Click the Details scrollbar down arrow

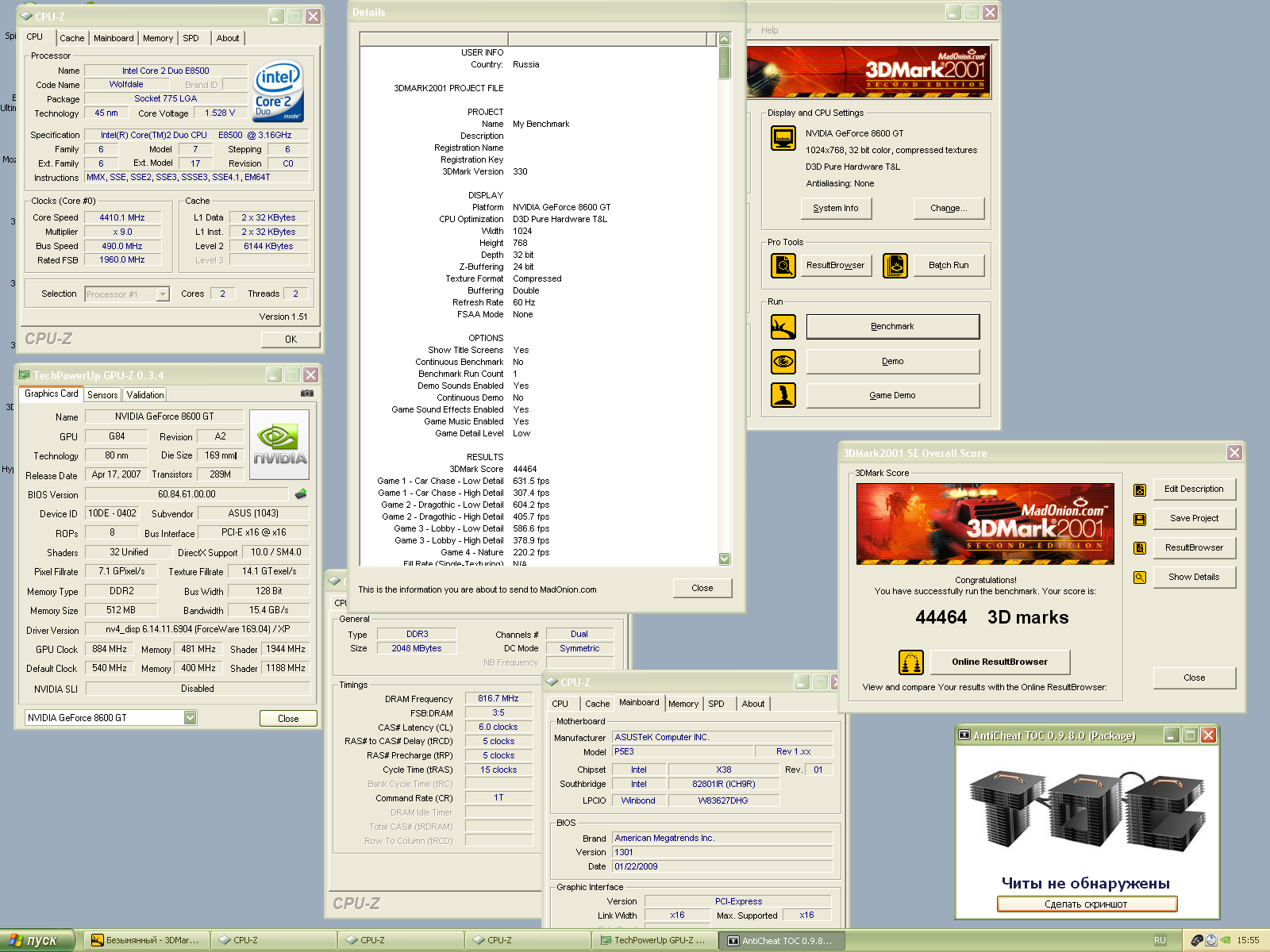coord(725,559)
